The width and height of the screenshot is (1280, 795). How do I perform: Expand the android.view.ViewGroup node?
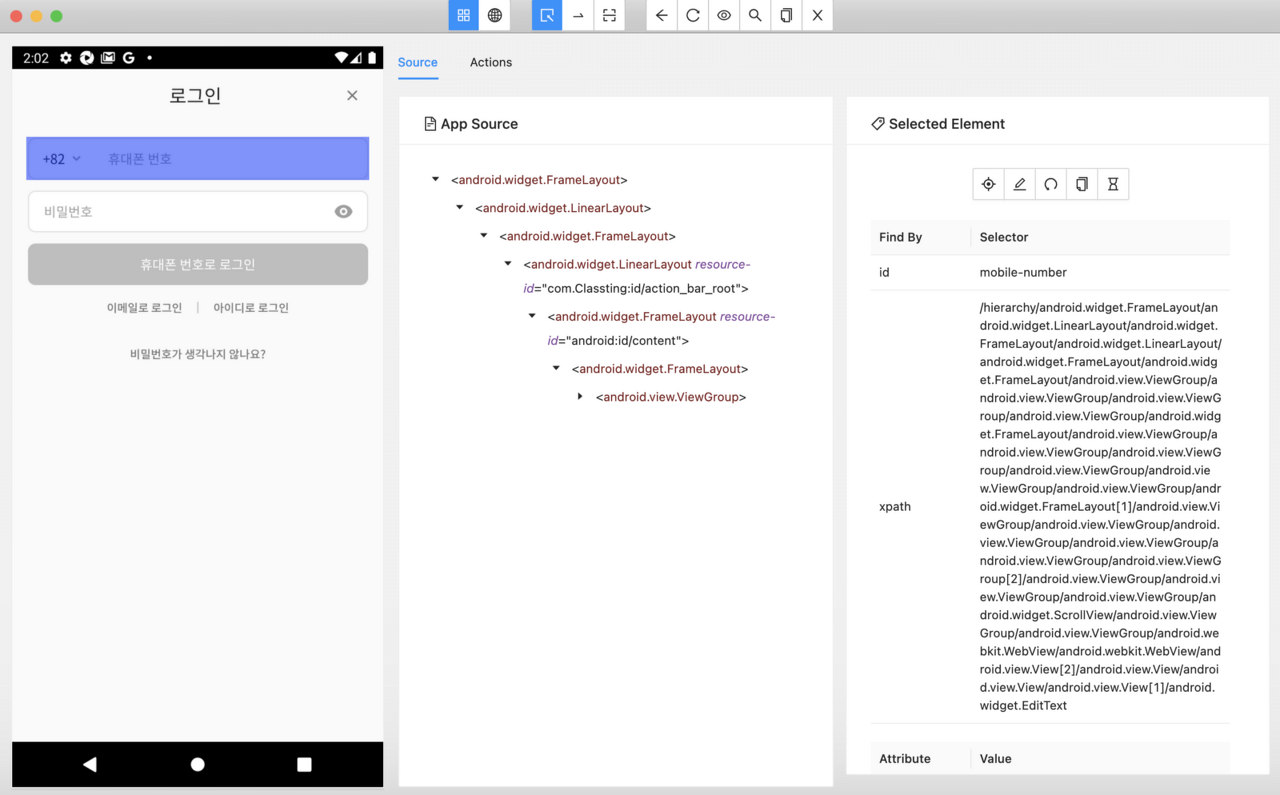pyautogui.click(x=580, y=397)
